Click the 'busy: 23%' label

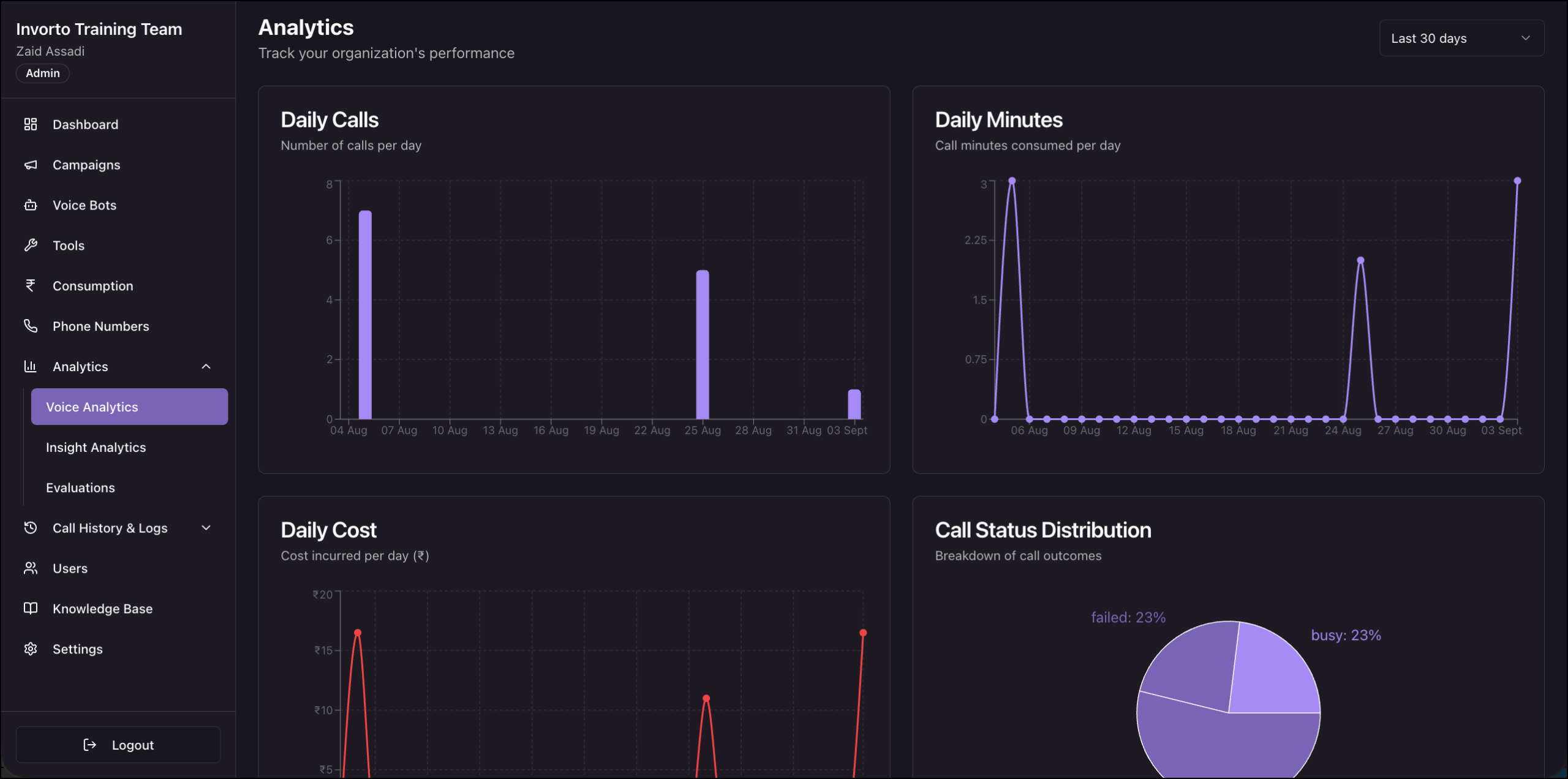point(1346,635)
